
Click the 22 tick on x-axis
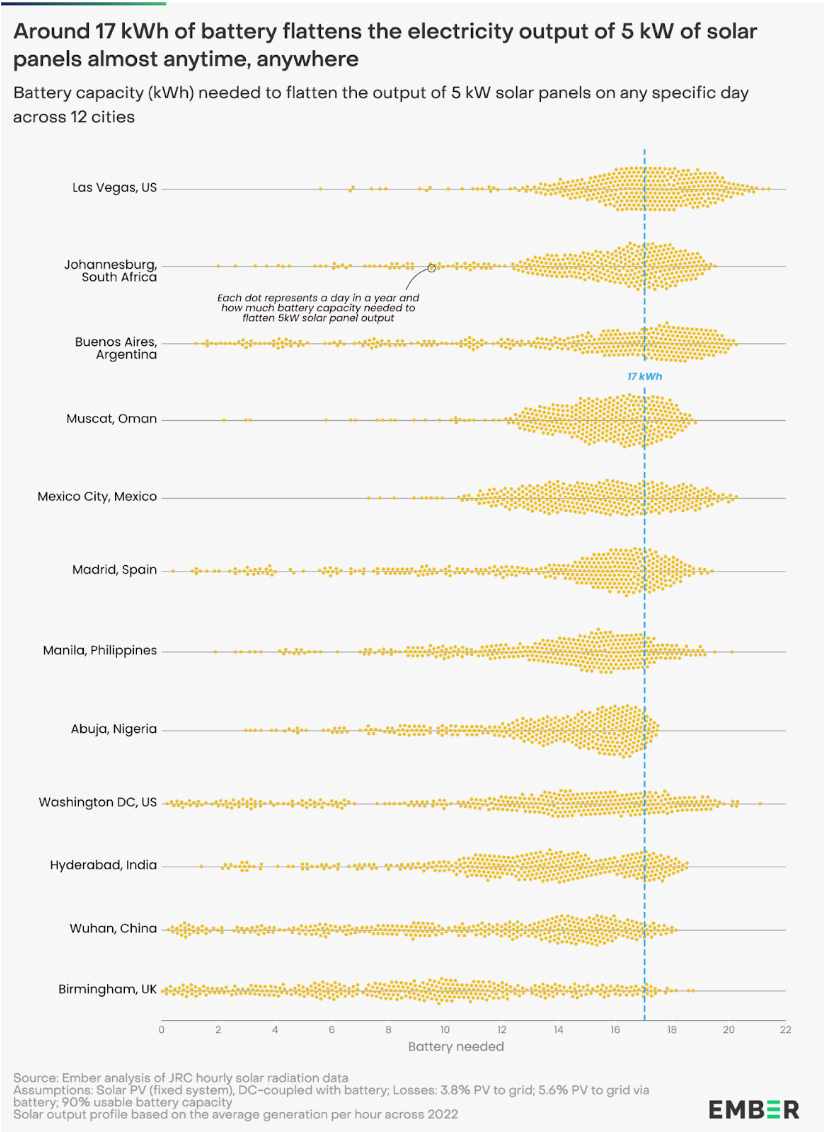[x=785, y=1030]
